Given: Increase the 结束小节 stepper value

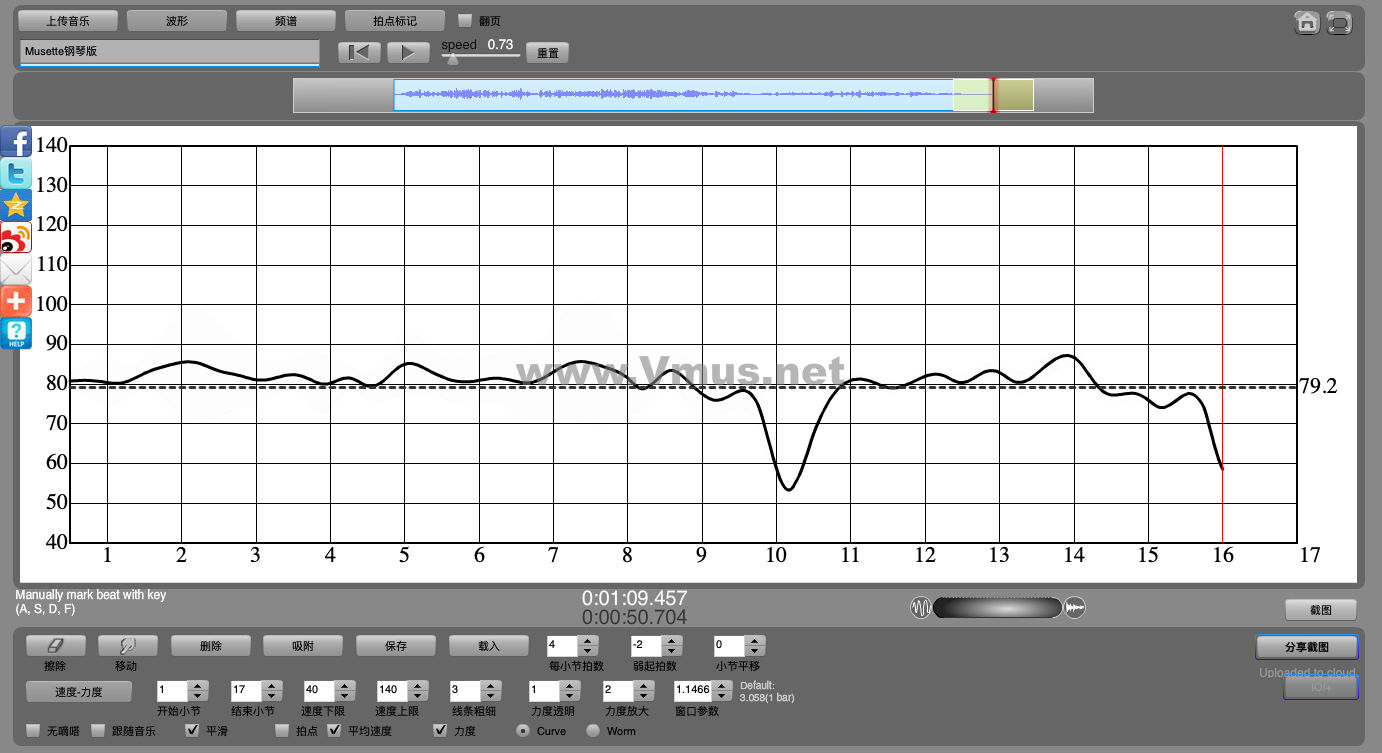Looking at the screenshot, I should (x=270, y=685).
